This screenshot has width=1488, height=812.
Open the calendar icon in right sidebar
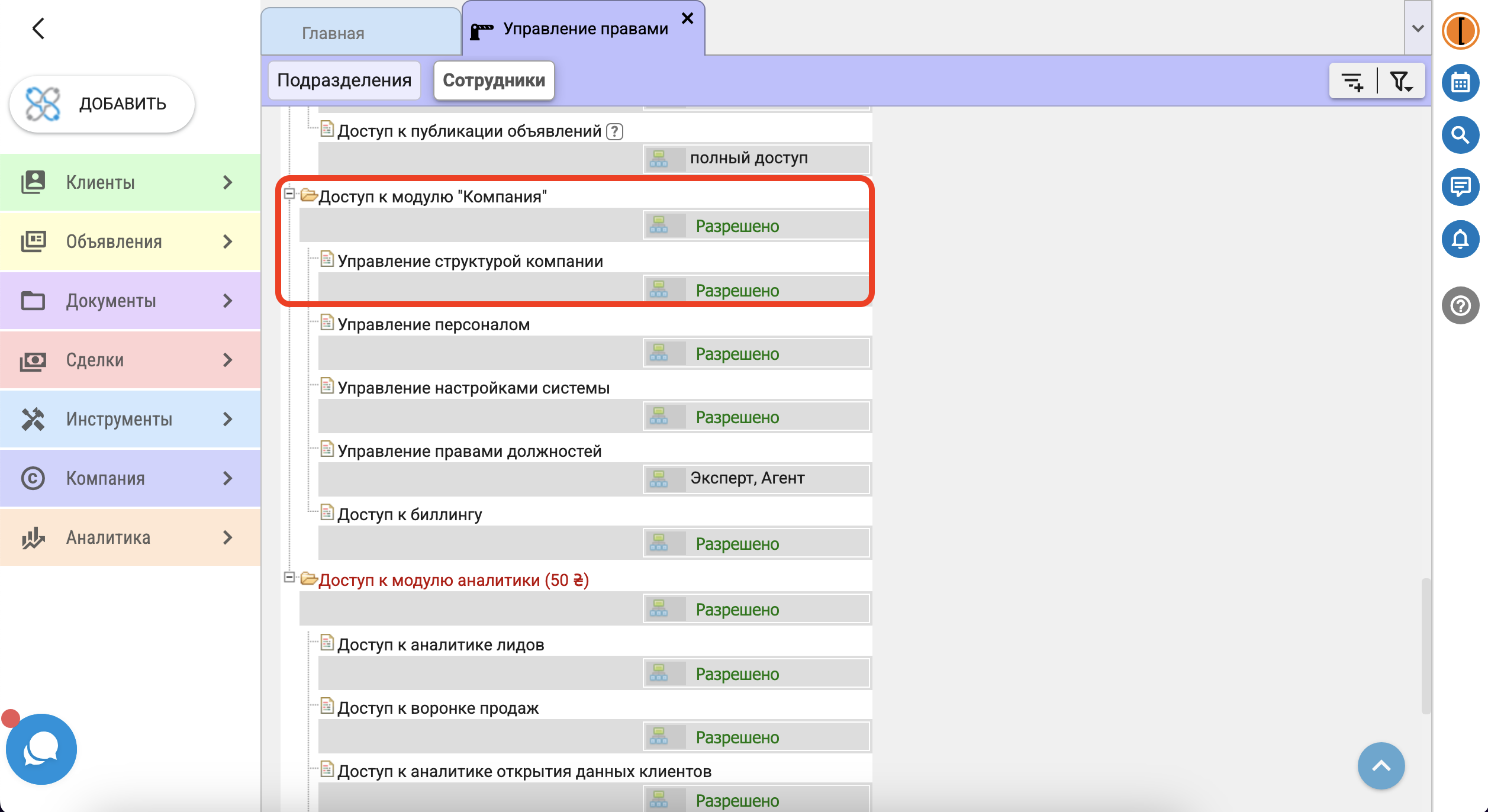tap(1460, 83)
